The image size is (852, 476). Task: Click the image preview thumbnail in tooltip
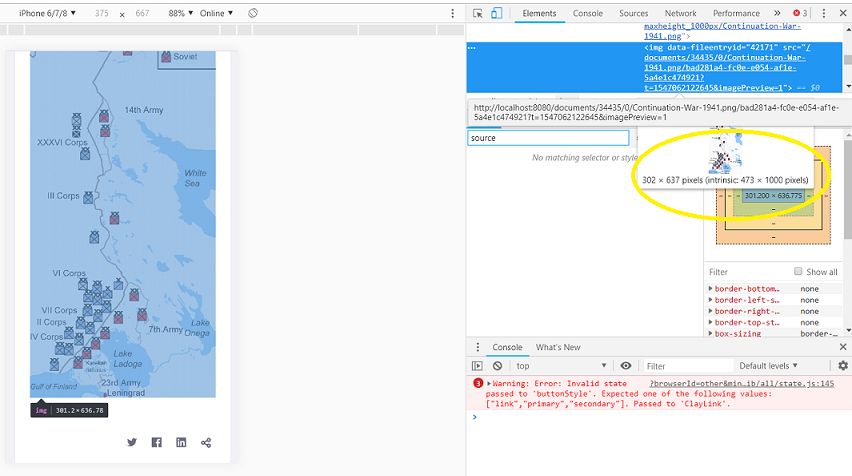click(725, 151)
